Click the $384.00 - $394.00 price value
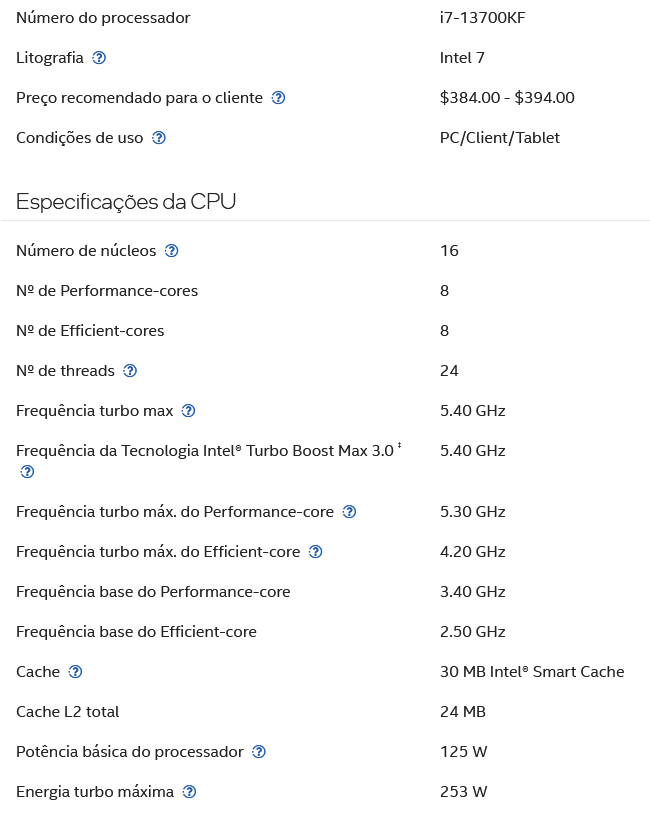Screen dimensions: 650x822 (x=507, y=98)
